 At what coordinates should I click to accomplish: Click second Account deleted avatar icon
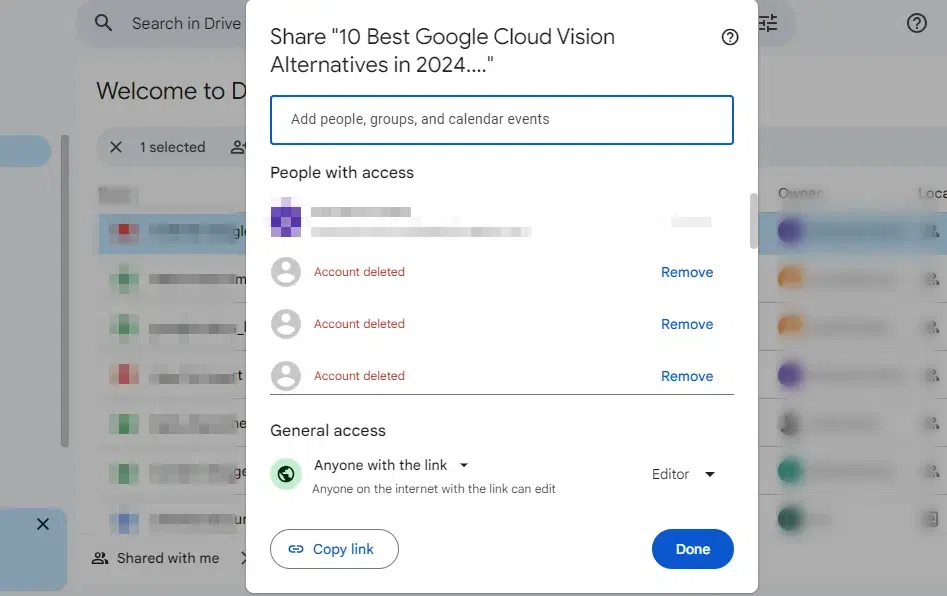coord(286,324)
